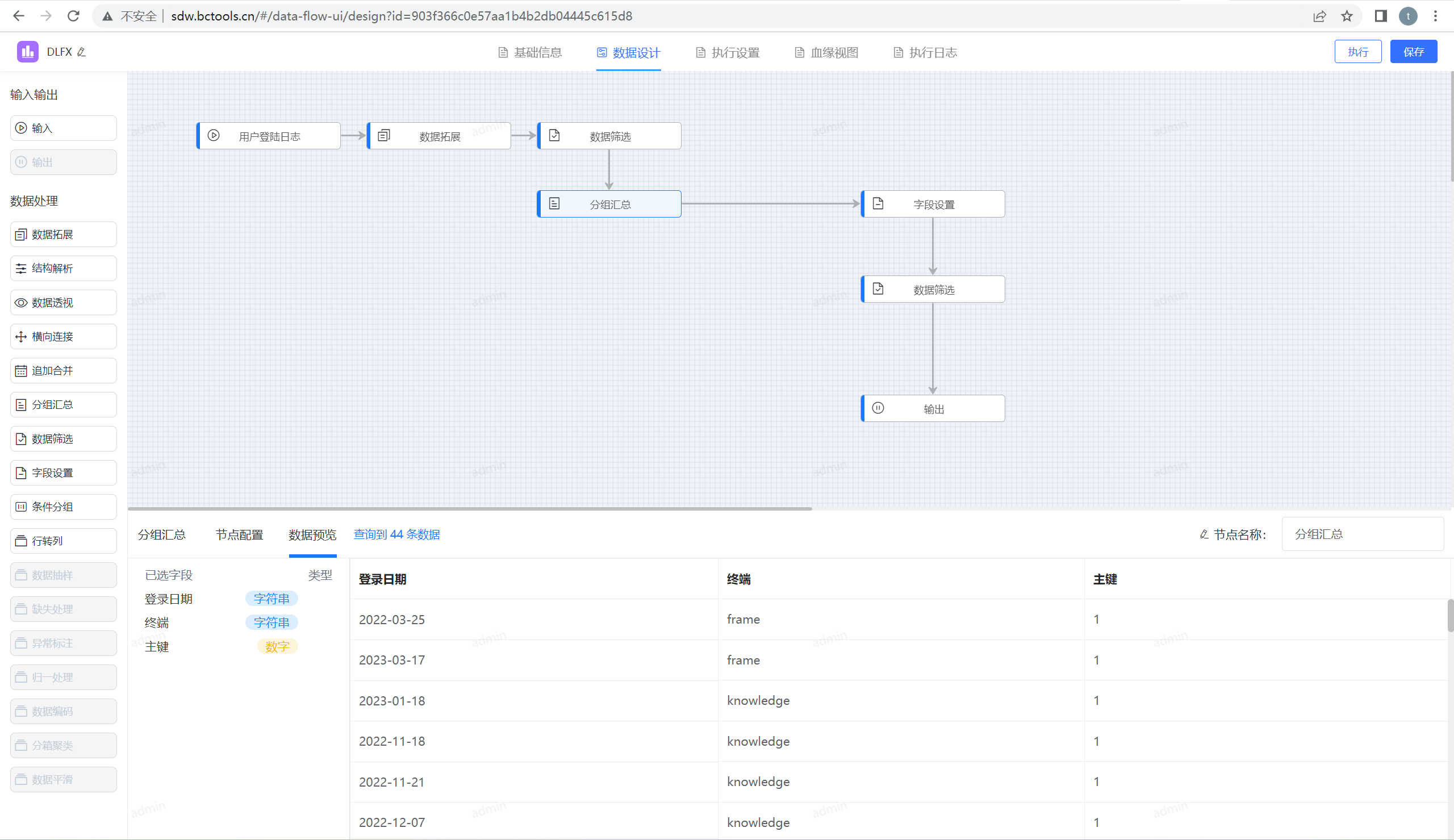The width and height of the screenshot is (1454, 840).
Task: Select the 数据透视 eye component in sidebar
Action: coord(64,302)
